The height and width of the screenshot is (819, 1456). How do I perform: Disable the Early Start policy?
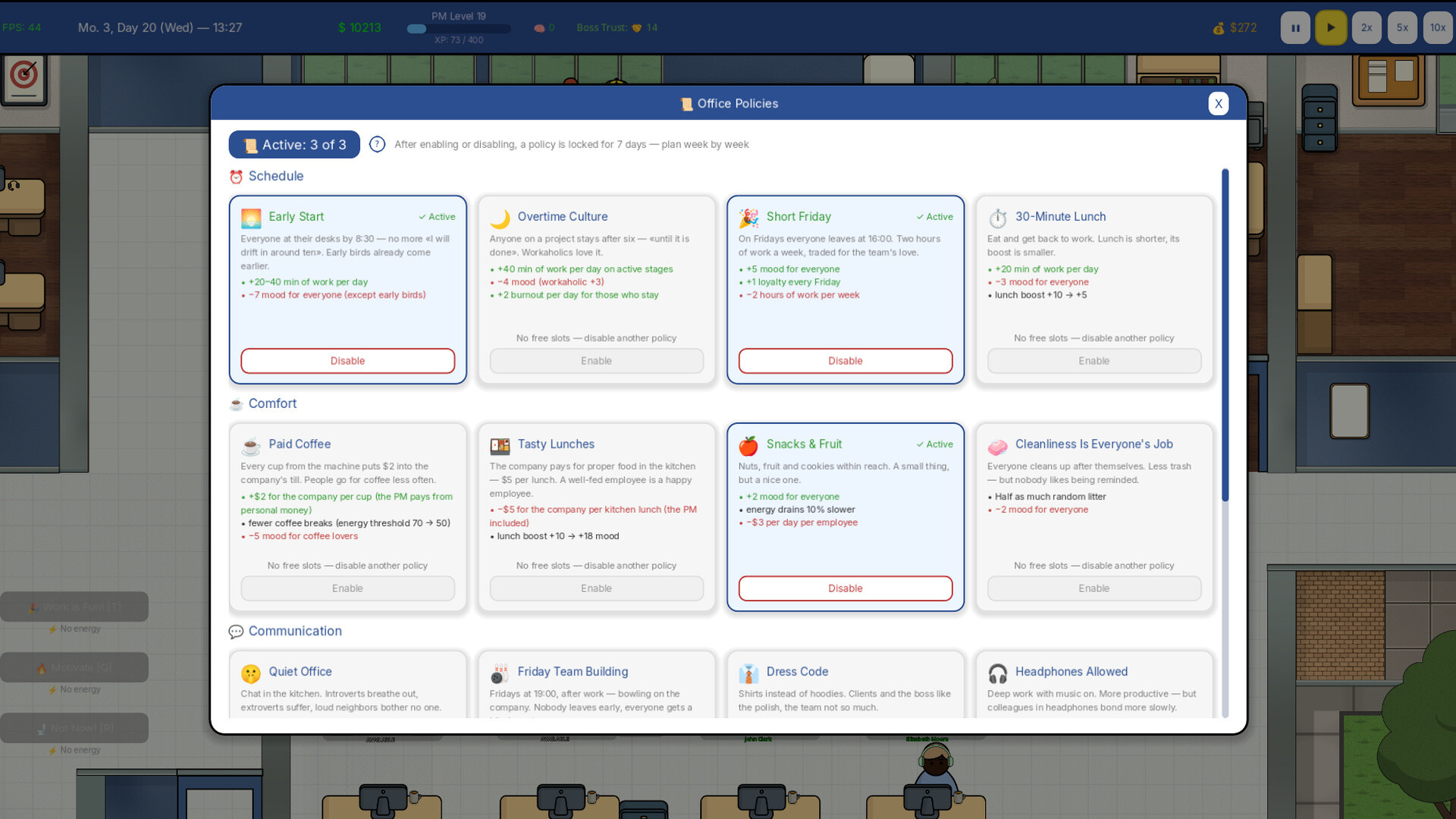pos(347,361)
